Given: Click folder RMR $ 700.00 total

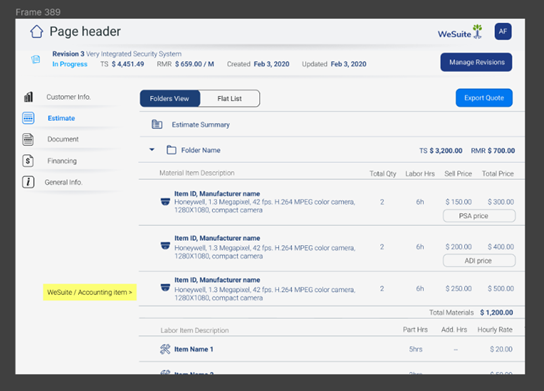Looking at the screenshot, I should 493,151.
